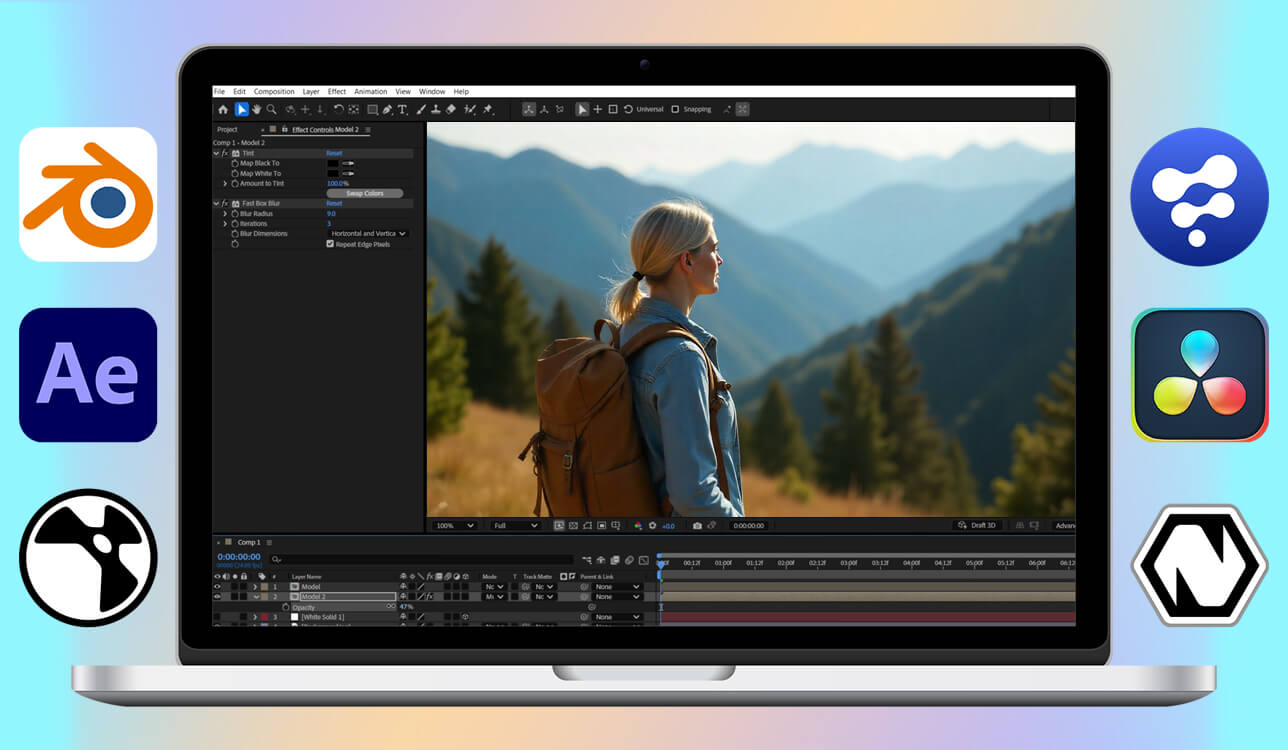Select the White Solid 1 layer
This screenshot has width=1288, height=750.
[323, 617]
